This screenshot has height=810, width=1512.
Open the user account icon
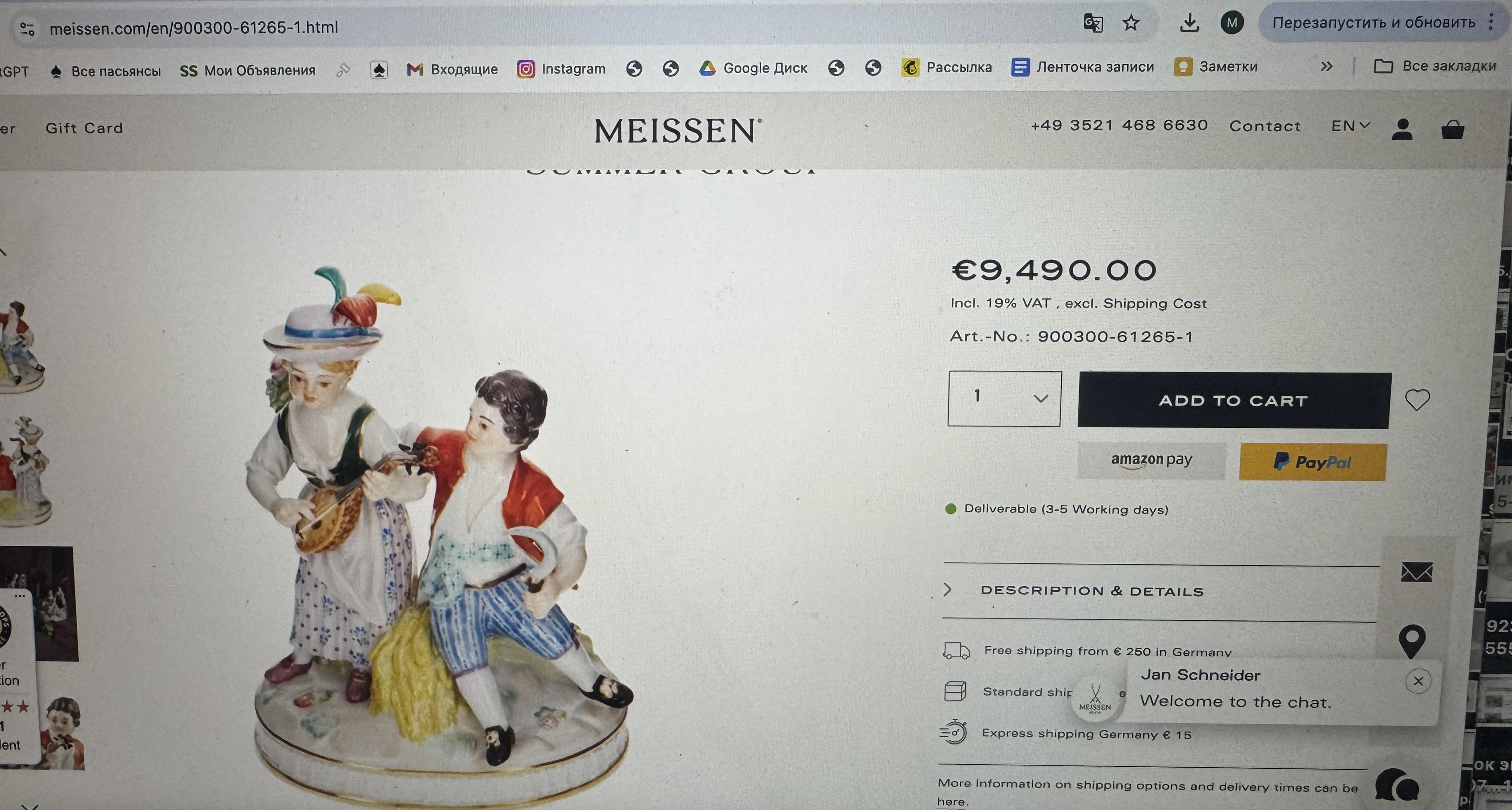tap(1402, 129)
